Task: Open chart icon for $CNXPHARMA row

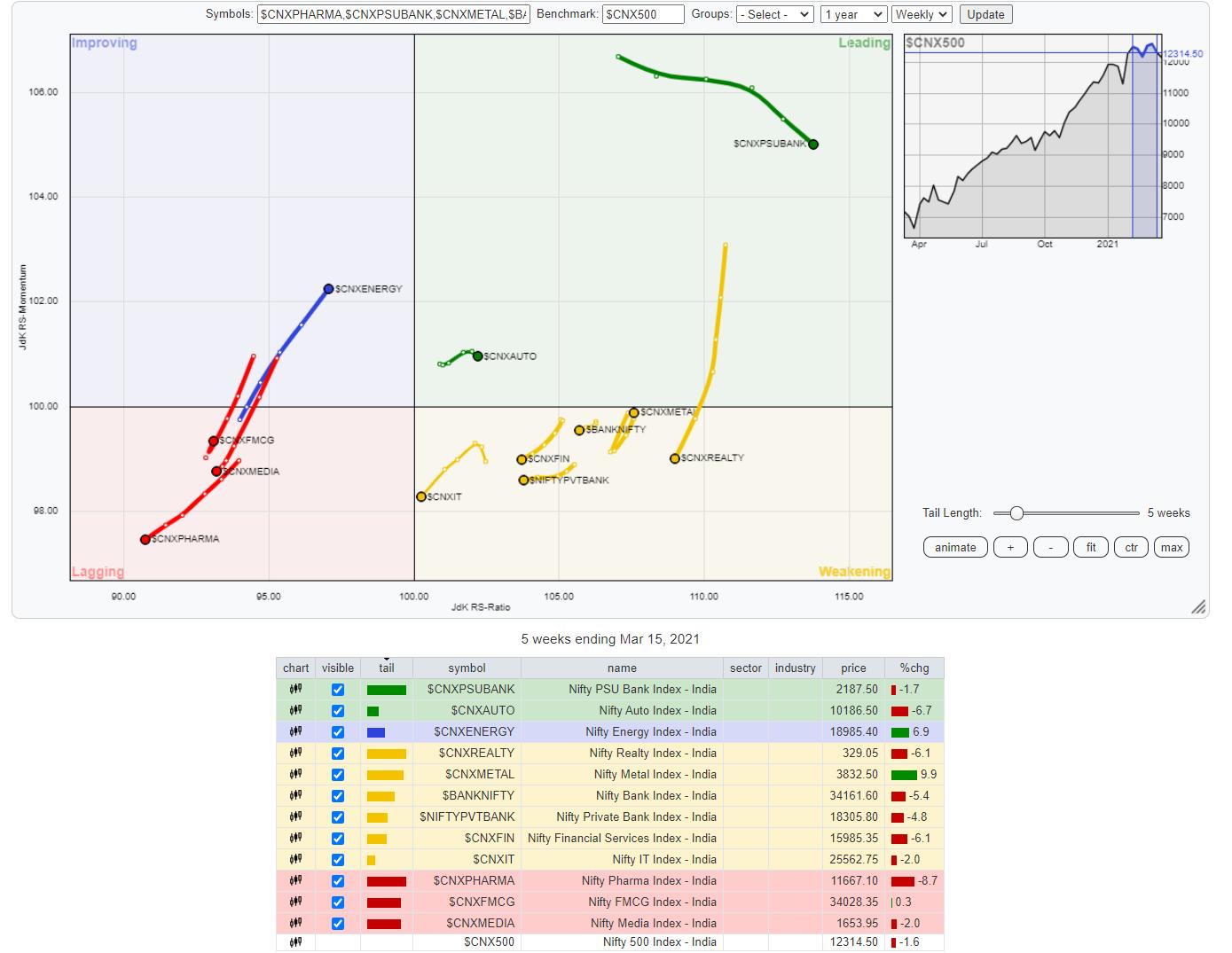Action: point(295,881)
